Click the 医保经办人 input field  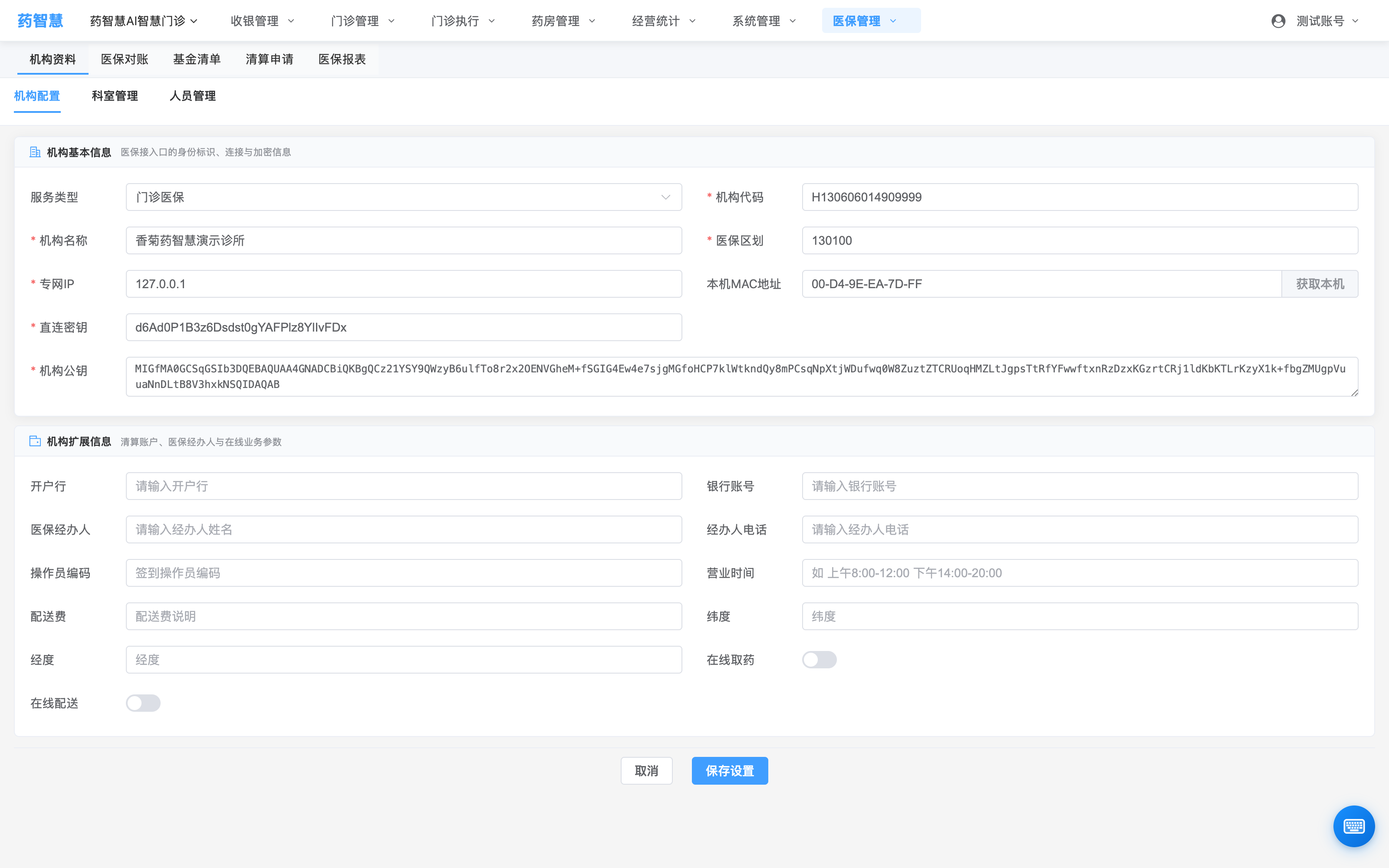[x=404, y=529]
